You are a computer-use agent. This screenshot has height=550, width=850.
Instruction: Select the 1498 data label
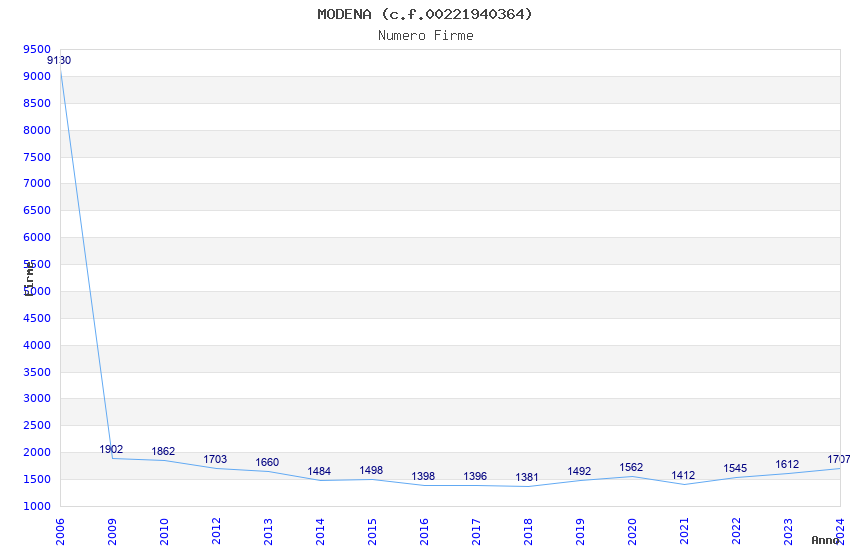(x=371, y=470)
